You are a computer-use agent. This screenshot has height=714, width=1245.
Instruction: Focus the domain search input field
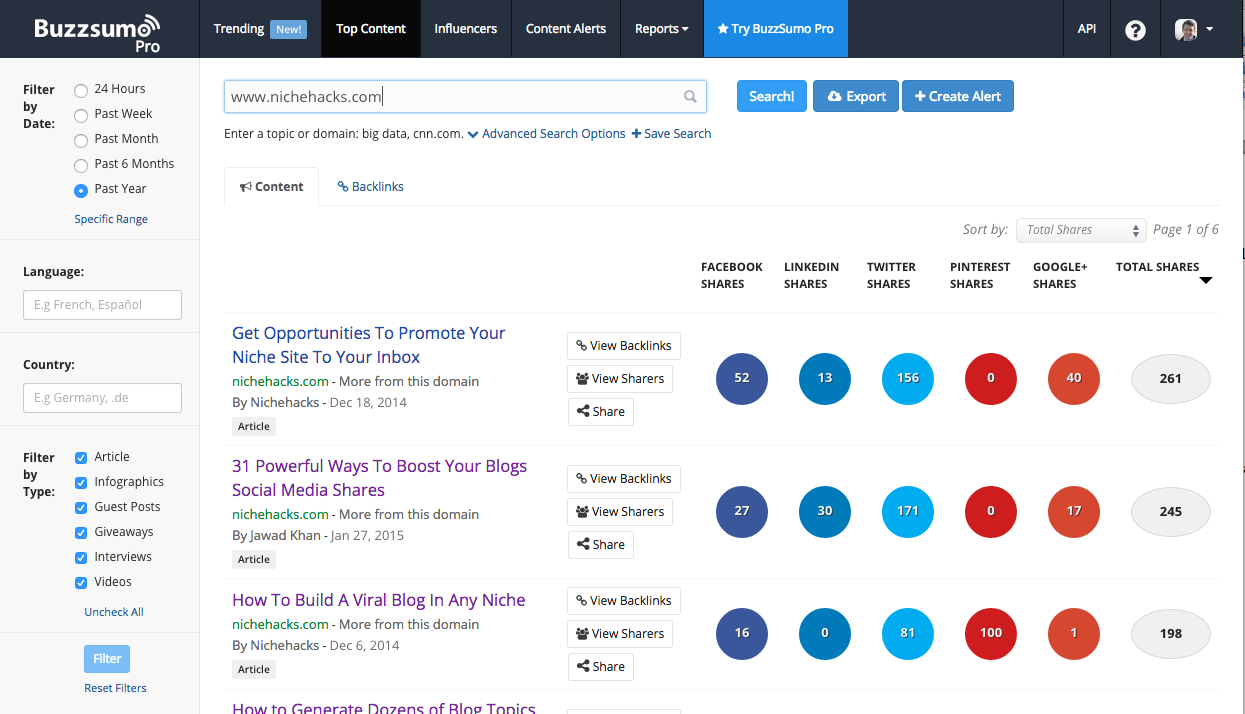coord(465,97)
